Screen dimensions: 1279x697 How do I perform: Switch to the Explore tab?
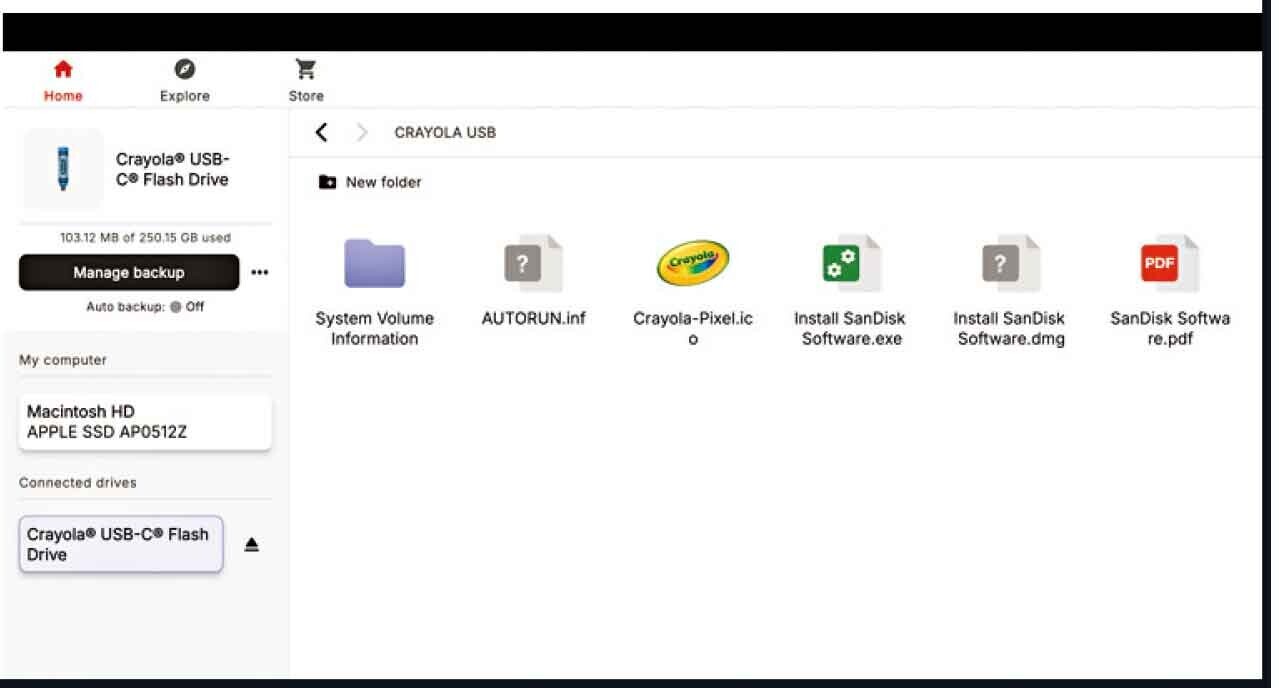pyautogui.click(x=185, y=81)
